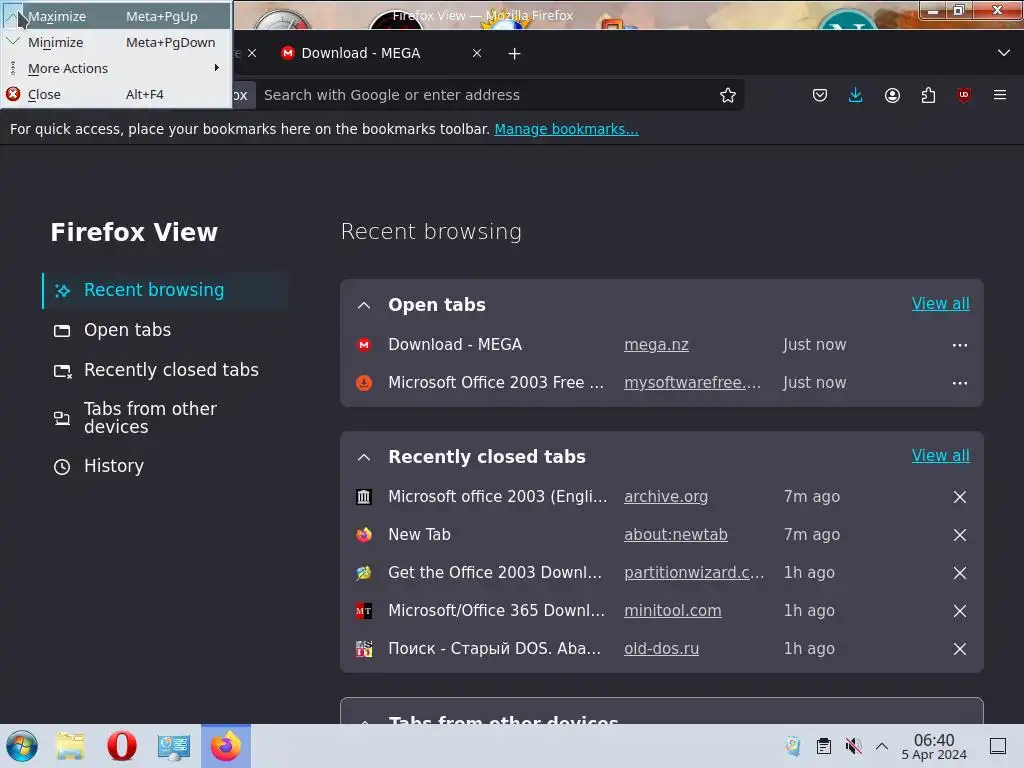The height and width of the screenshot is (768, 1024).
Task: Reopen Microsoft/Office 365 Downl... tab
Action: coord(496,611)
